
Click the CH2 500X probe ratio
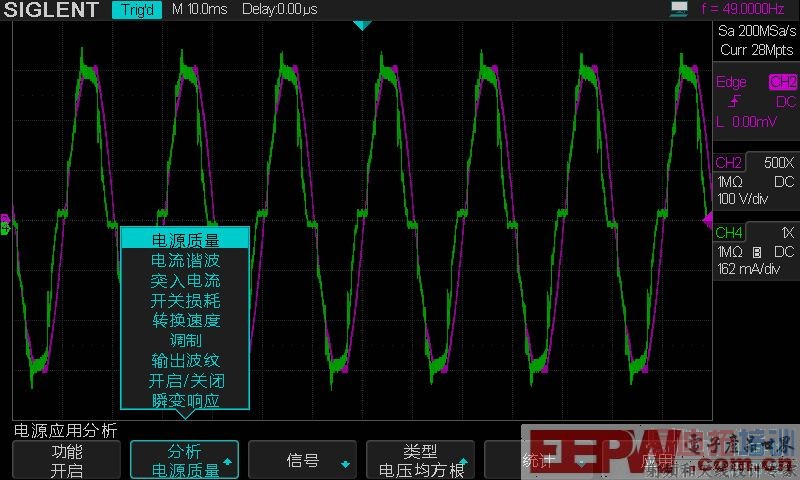coord(779,162)
